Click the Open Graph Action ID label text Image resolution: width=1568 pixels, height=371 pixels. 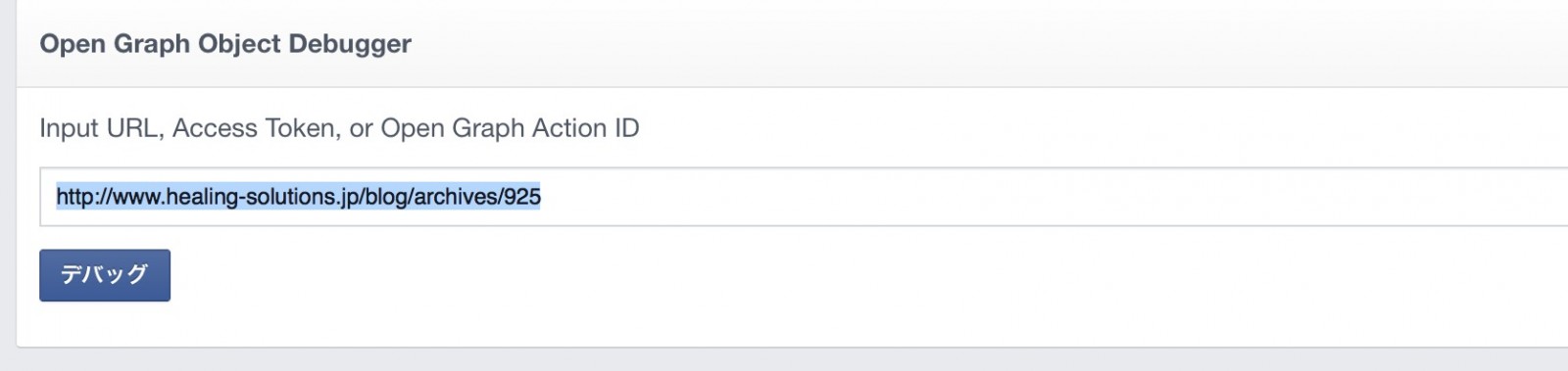510,128
